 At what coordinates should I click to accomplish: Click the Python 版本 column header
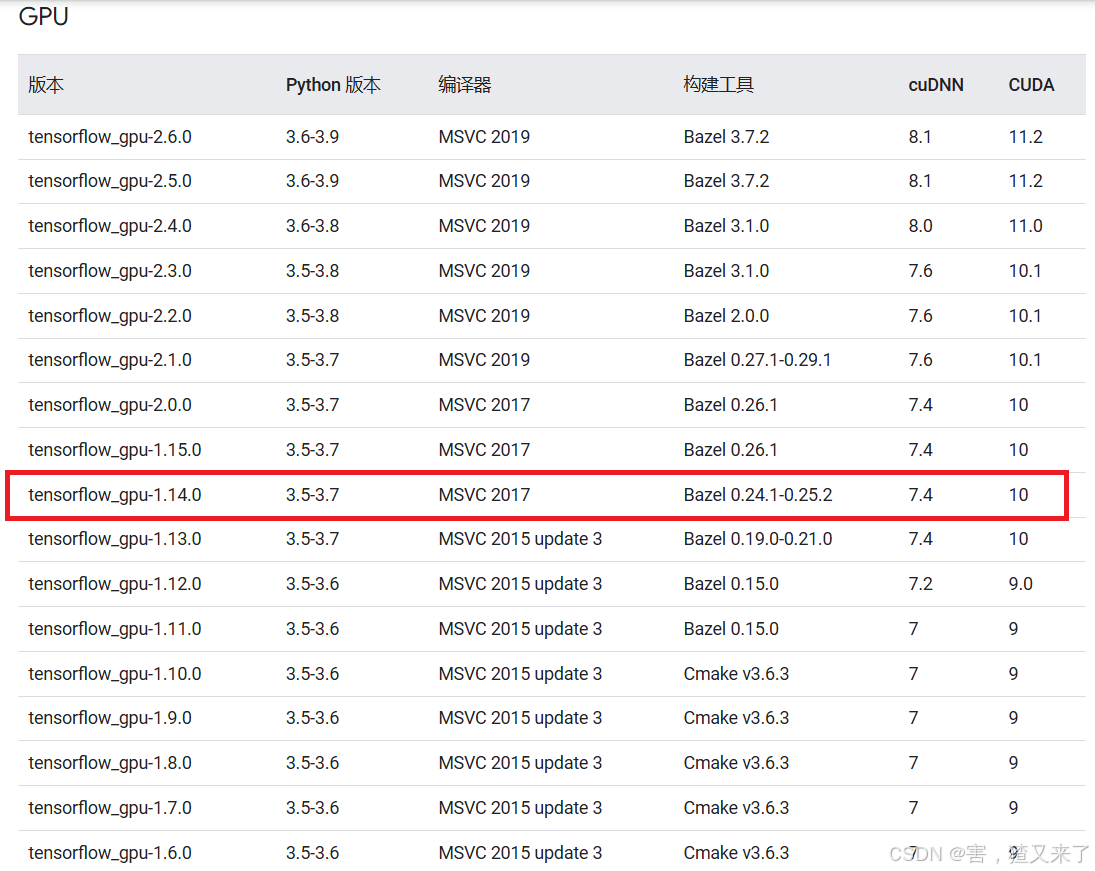[x=333, y=85]
